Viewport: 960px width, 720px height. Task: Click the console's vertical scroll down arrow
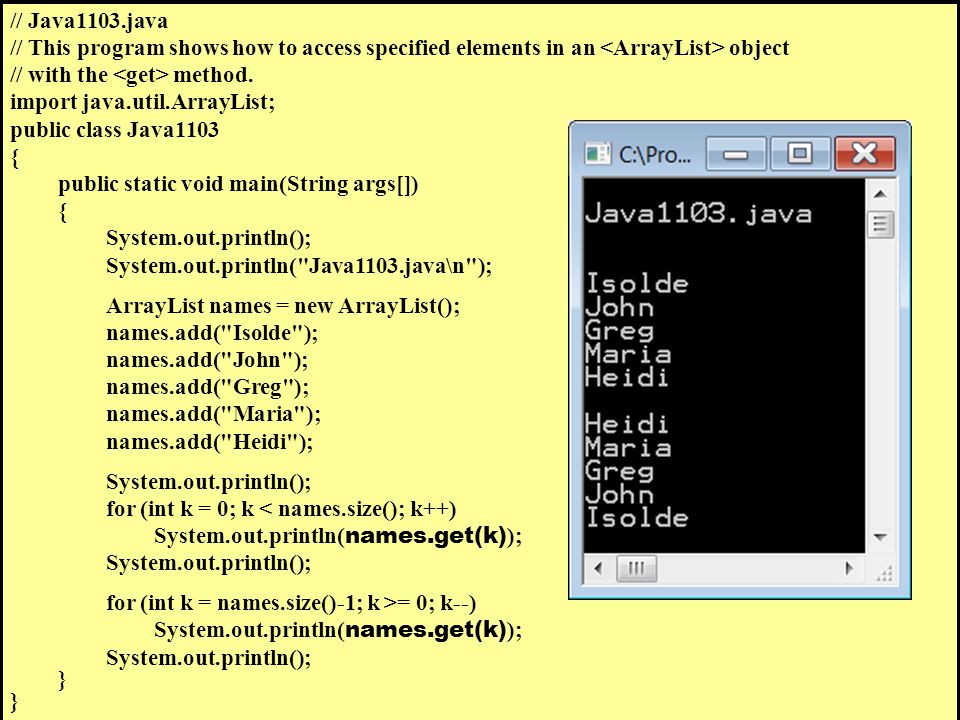pyautogui.click(x=880, y=537)
